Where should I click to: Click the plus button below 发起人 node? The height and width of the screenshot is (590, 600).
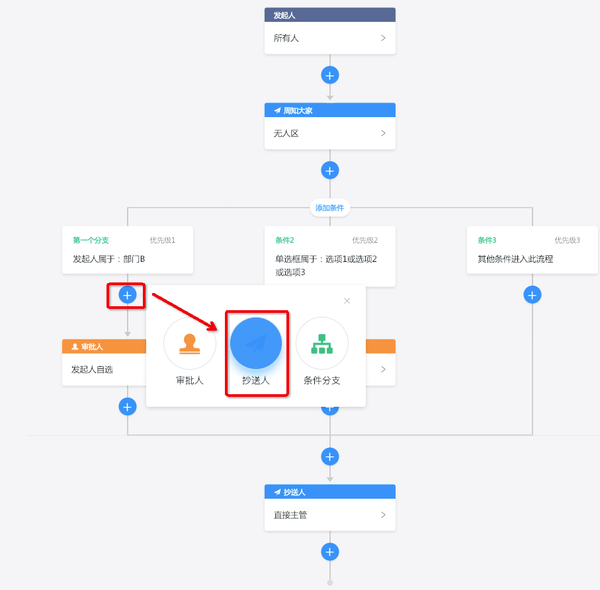click(x=330, y=75)
